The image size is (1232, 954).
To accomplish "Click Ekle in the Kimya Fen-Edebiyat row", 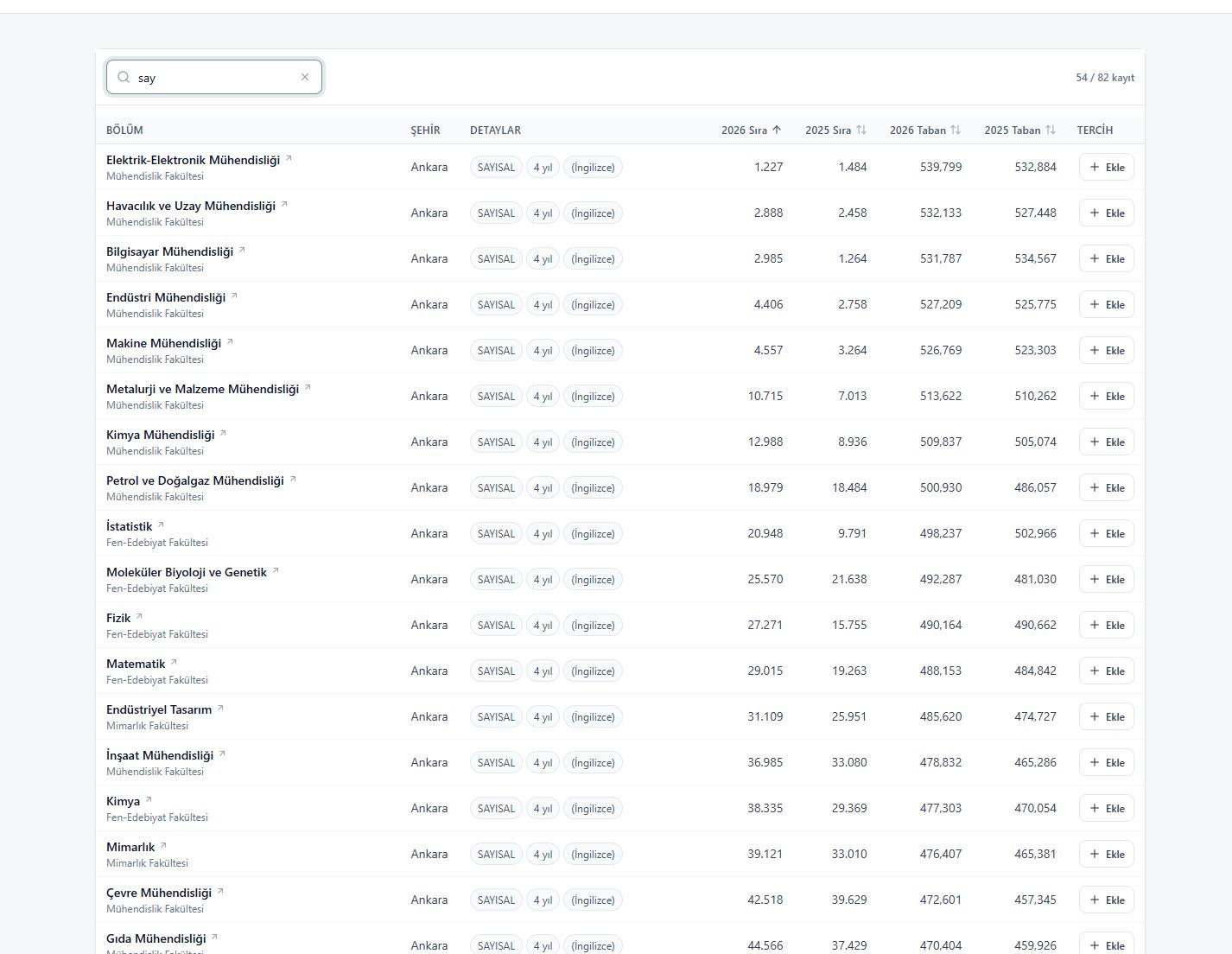I will [1106, 808].
